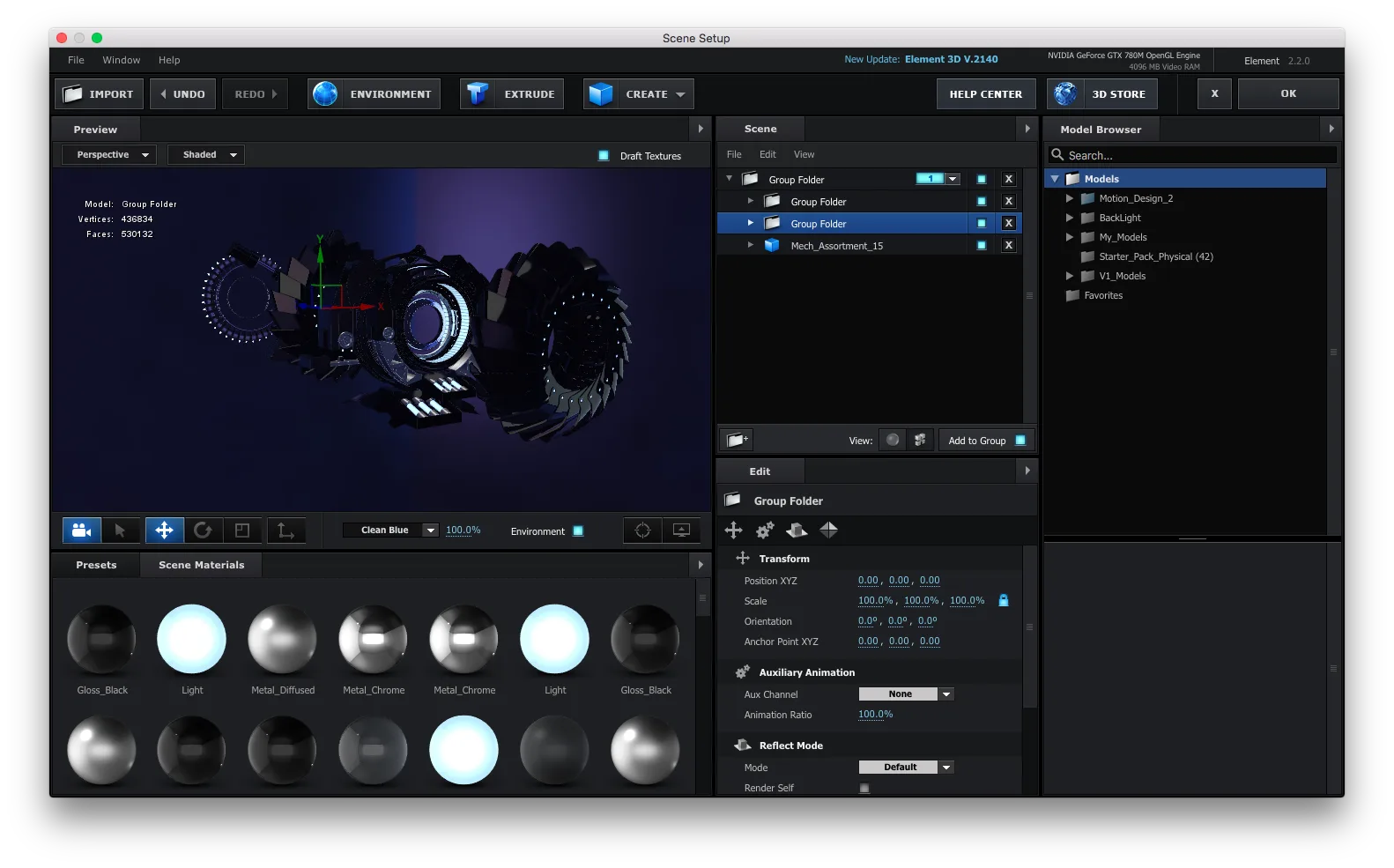The width and height of the screenshot is (1394, 868).
Task: Click the Import folder icon
Action: (72, 93)
